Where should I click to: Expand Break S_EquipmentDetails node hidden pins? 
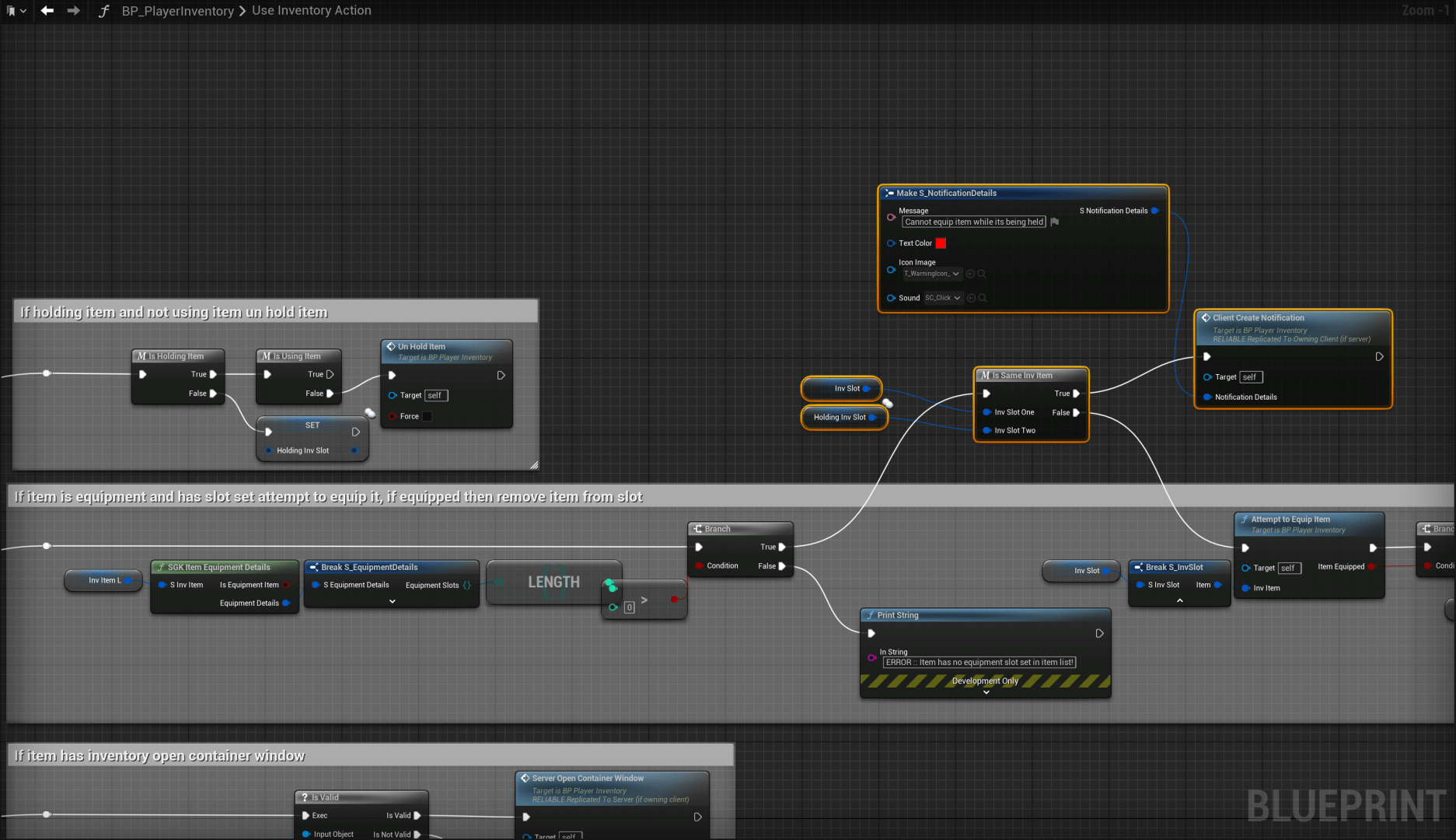pyautogui.click(x=392, y=601)
